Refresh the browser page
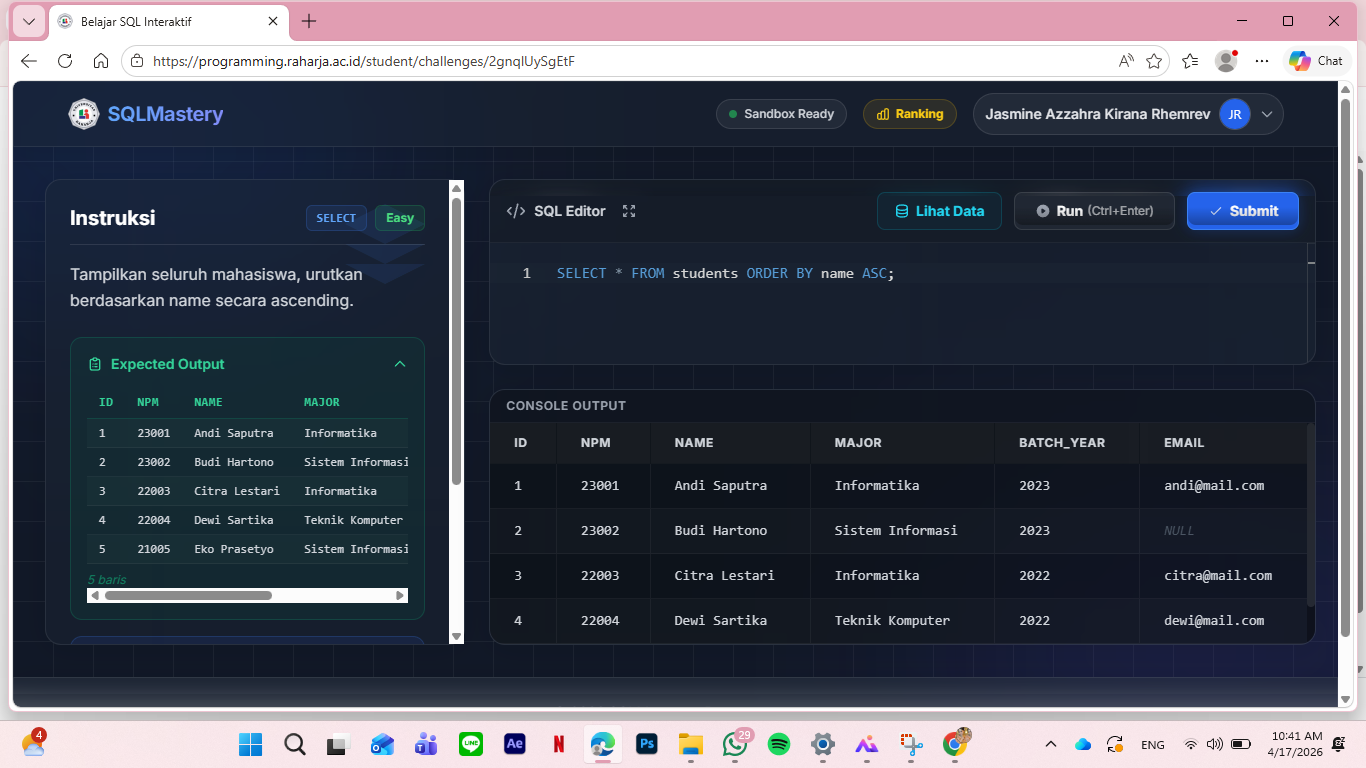The image size is (1366, 768). [x=65, y=61]
